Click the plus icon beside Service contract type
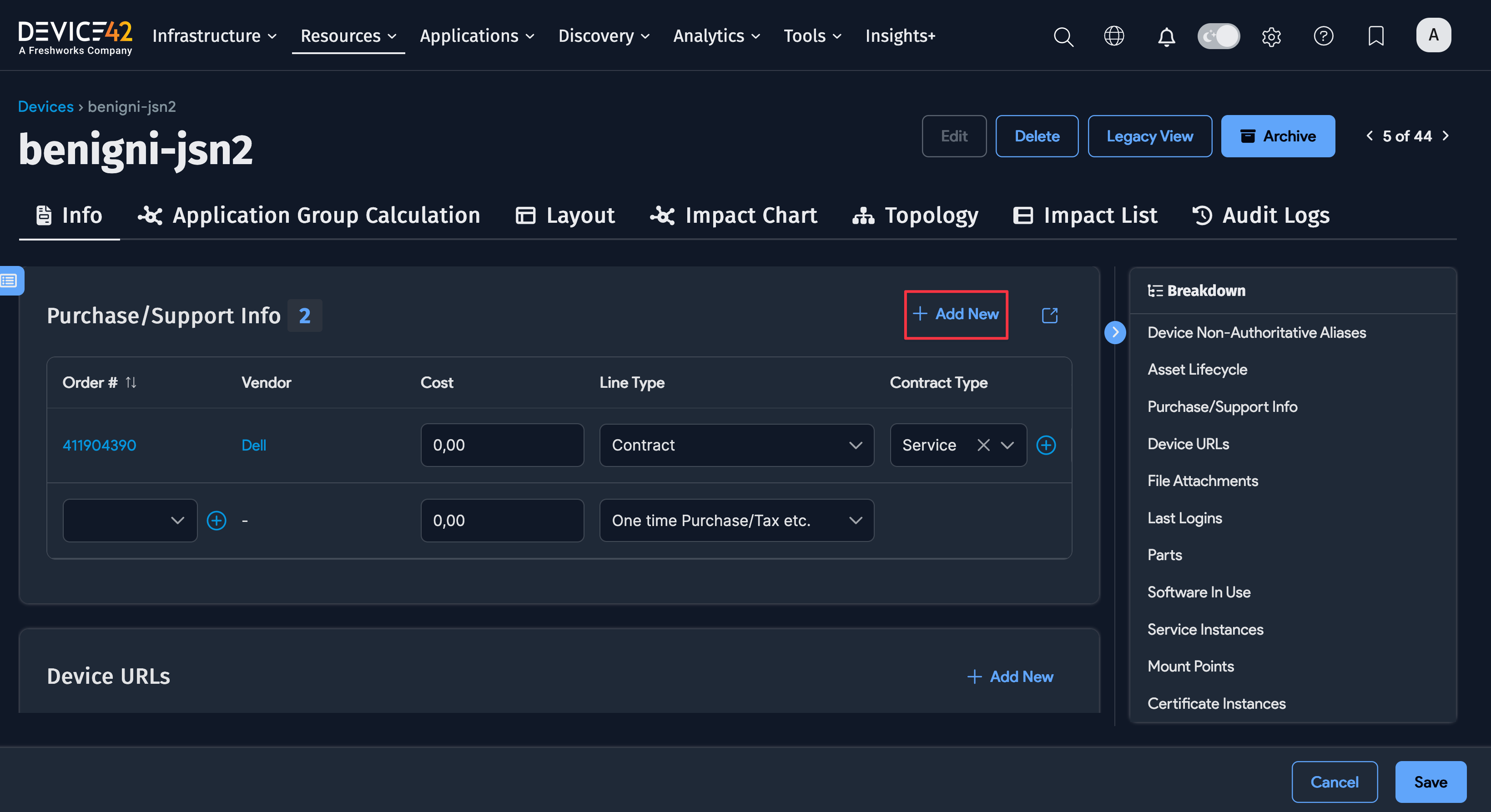 [1046, 446]
